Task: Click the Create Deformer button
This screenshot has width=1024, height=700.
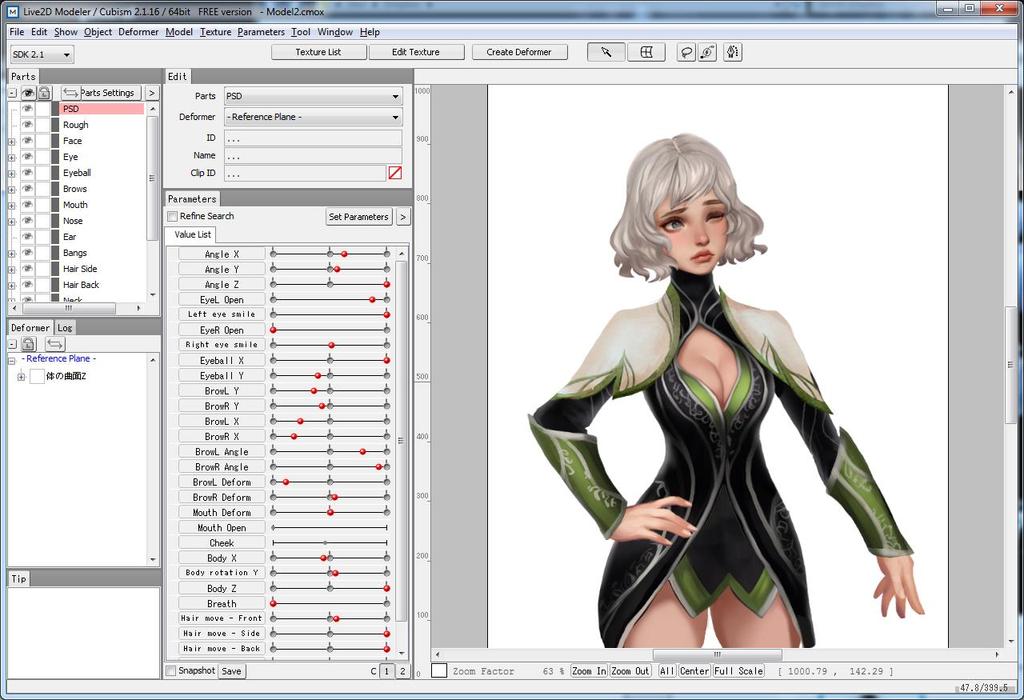Action: point(519,52)
